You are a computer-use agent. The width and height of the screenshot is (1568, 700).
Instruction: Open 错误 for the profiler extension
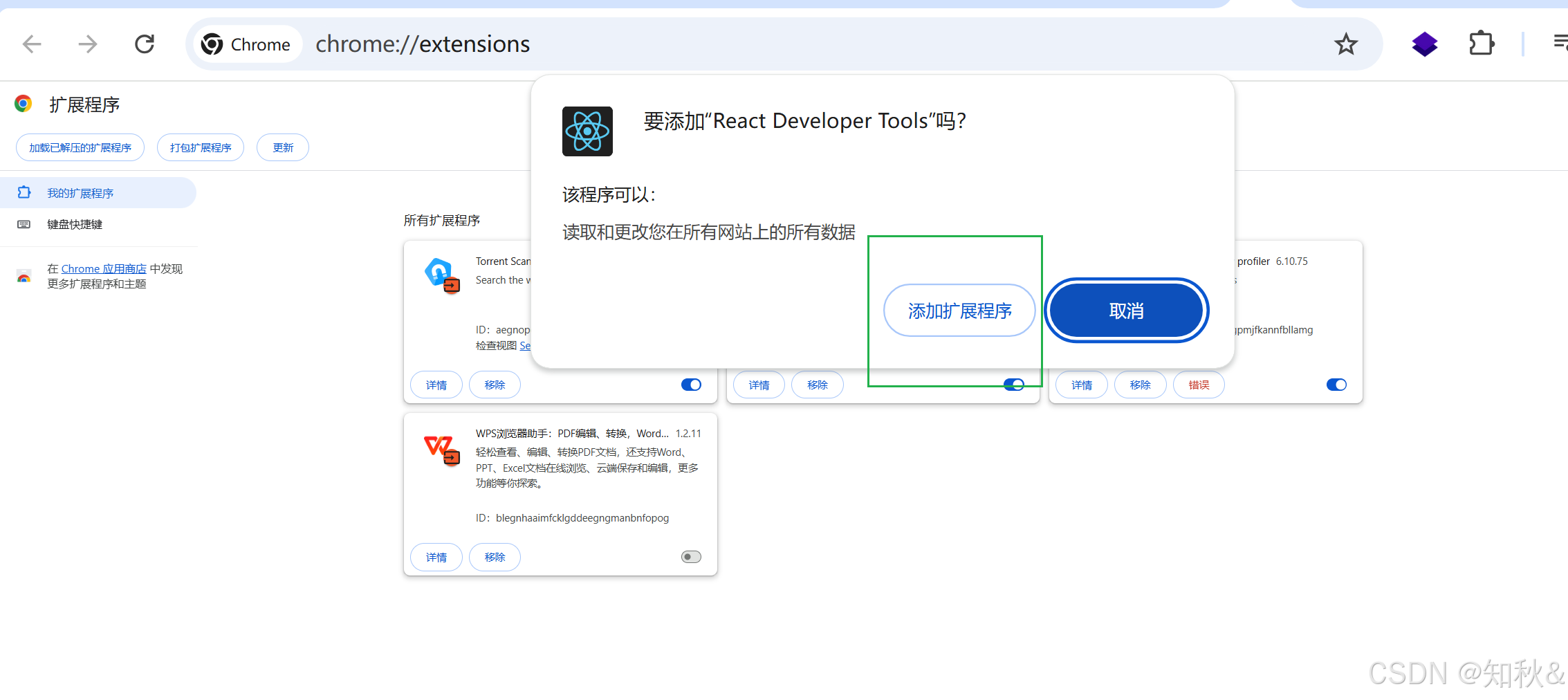pos(1199,385)
